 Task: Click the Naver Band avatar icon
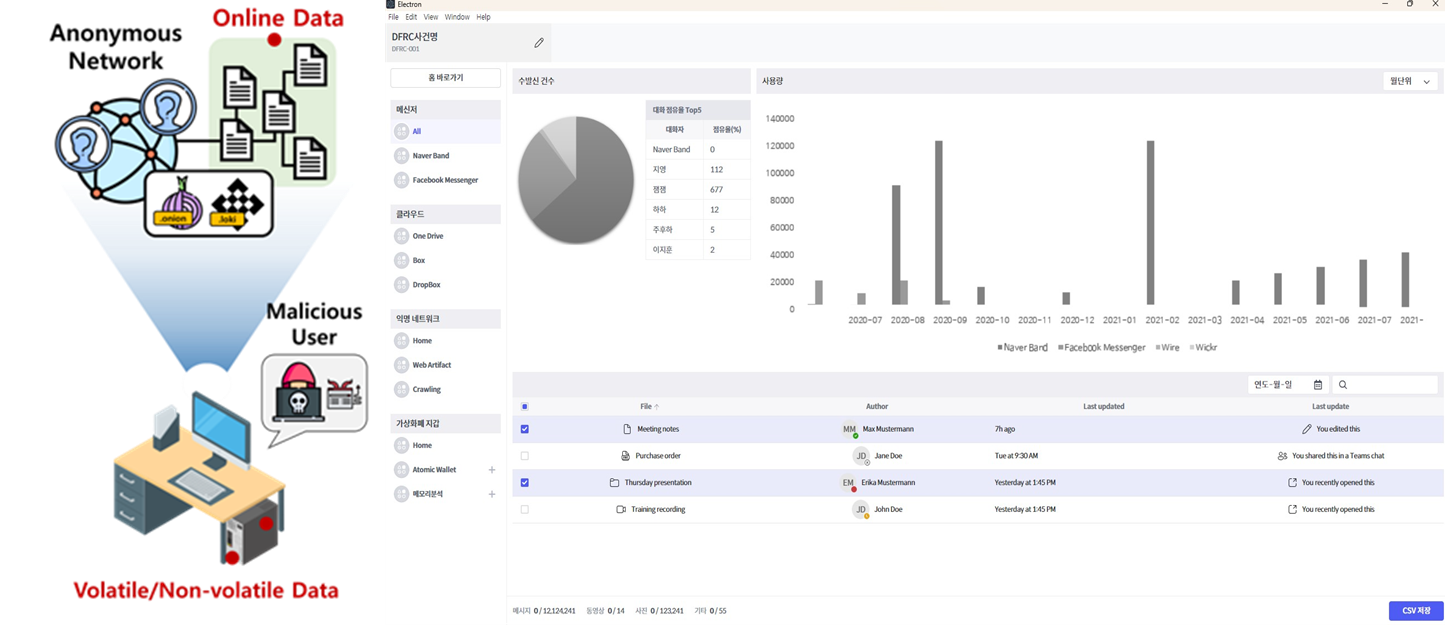(x=402, y=156)
